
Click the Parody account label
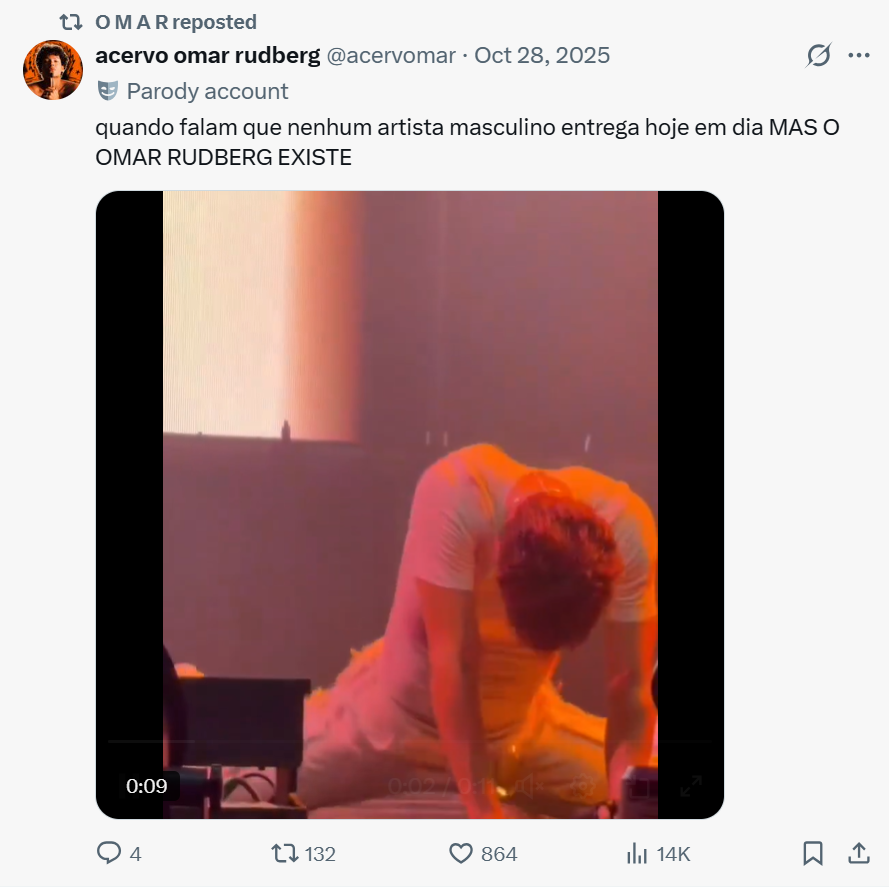(x=207, y=91)
